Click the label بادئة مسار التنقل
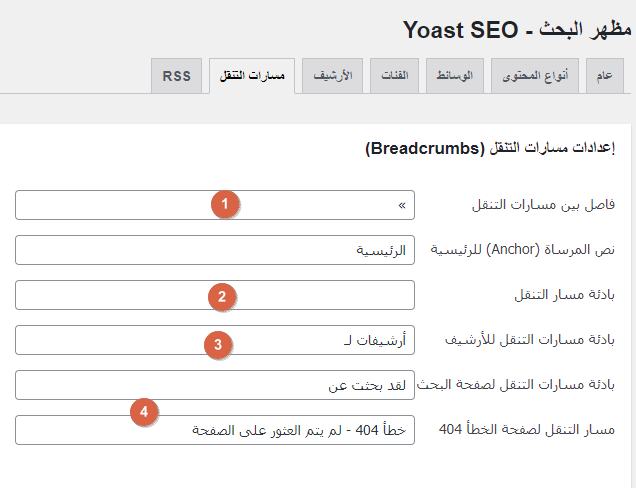 point(564,295)
